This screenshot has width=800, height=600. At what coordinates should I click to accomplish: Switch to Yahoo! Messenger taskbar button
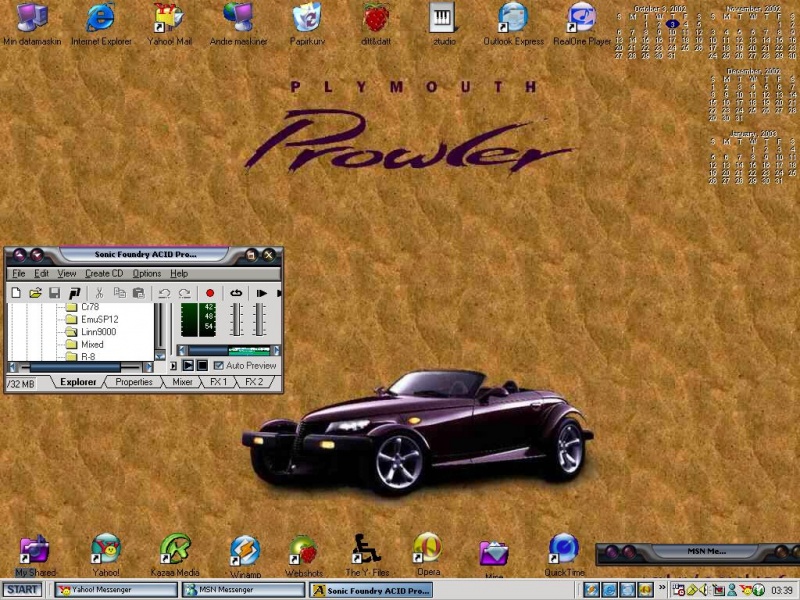(115, 591)
